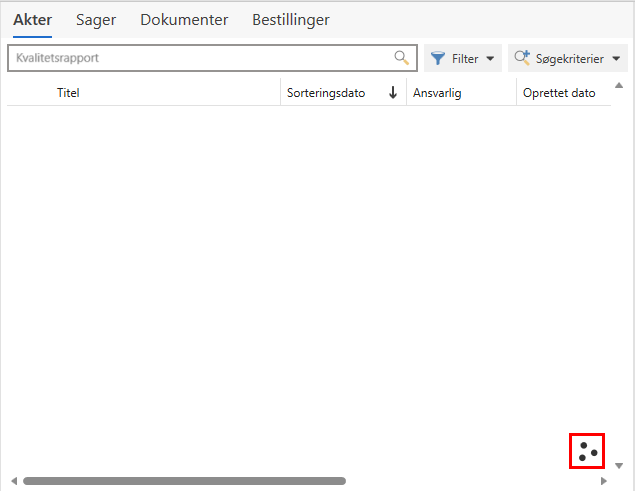The image size is (635, 491).
Task: Switch to the Sager tab
Action: [x=96, y=20]
